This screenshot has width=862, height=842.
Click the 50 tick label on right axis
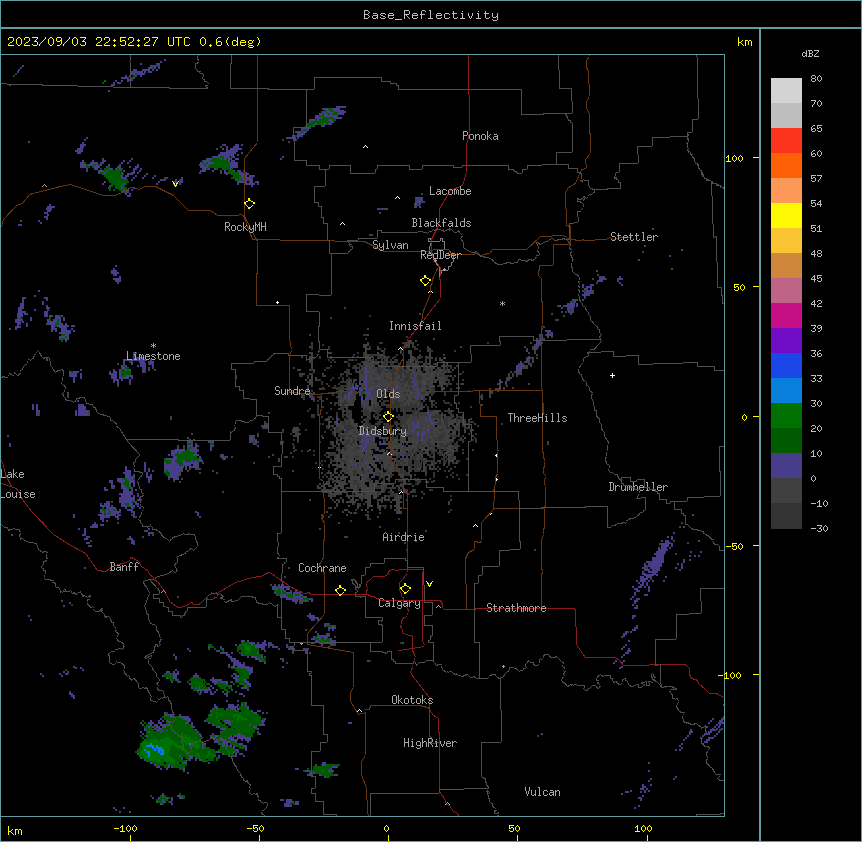[739, 287]
